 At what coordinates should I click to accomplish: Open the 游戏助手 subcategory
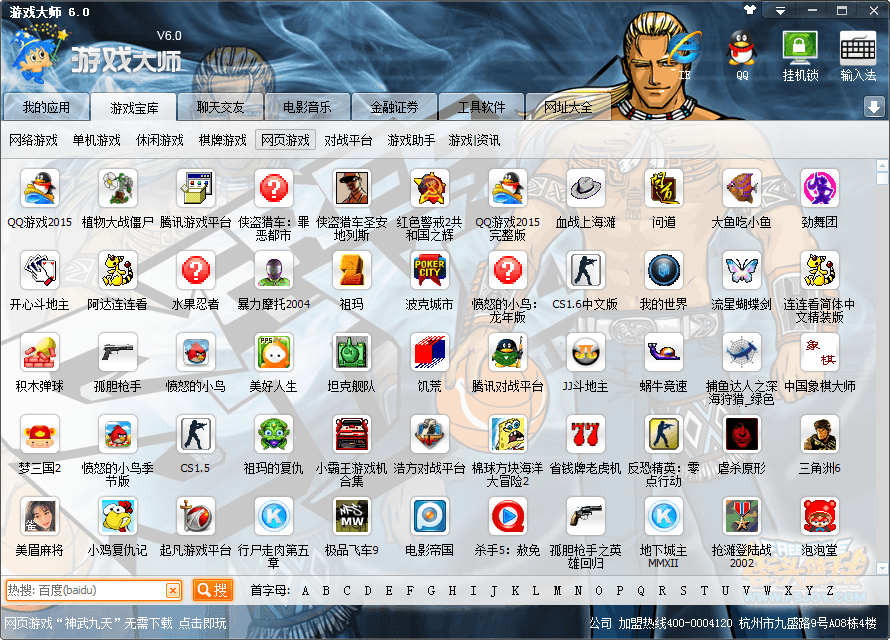click(x=412, y=140)
